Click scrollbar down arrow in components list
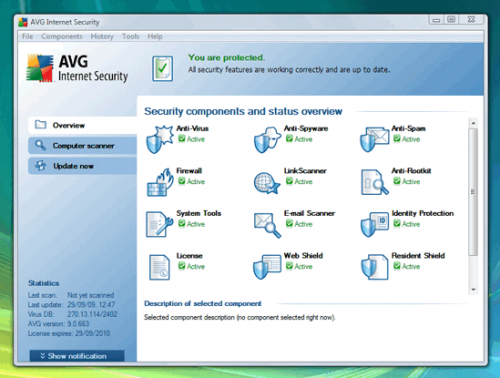The width and height of the screenshot is (500, 378). [473, 290]
